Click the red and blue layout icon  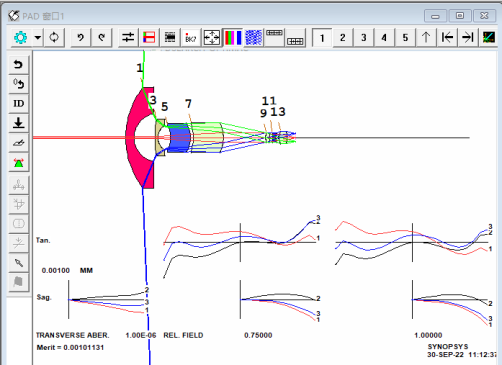tap(149, 37)
